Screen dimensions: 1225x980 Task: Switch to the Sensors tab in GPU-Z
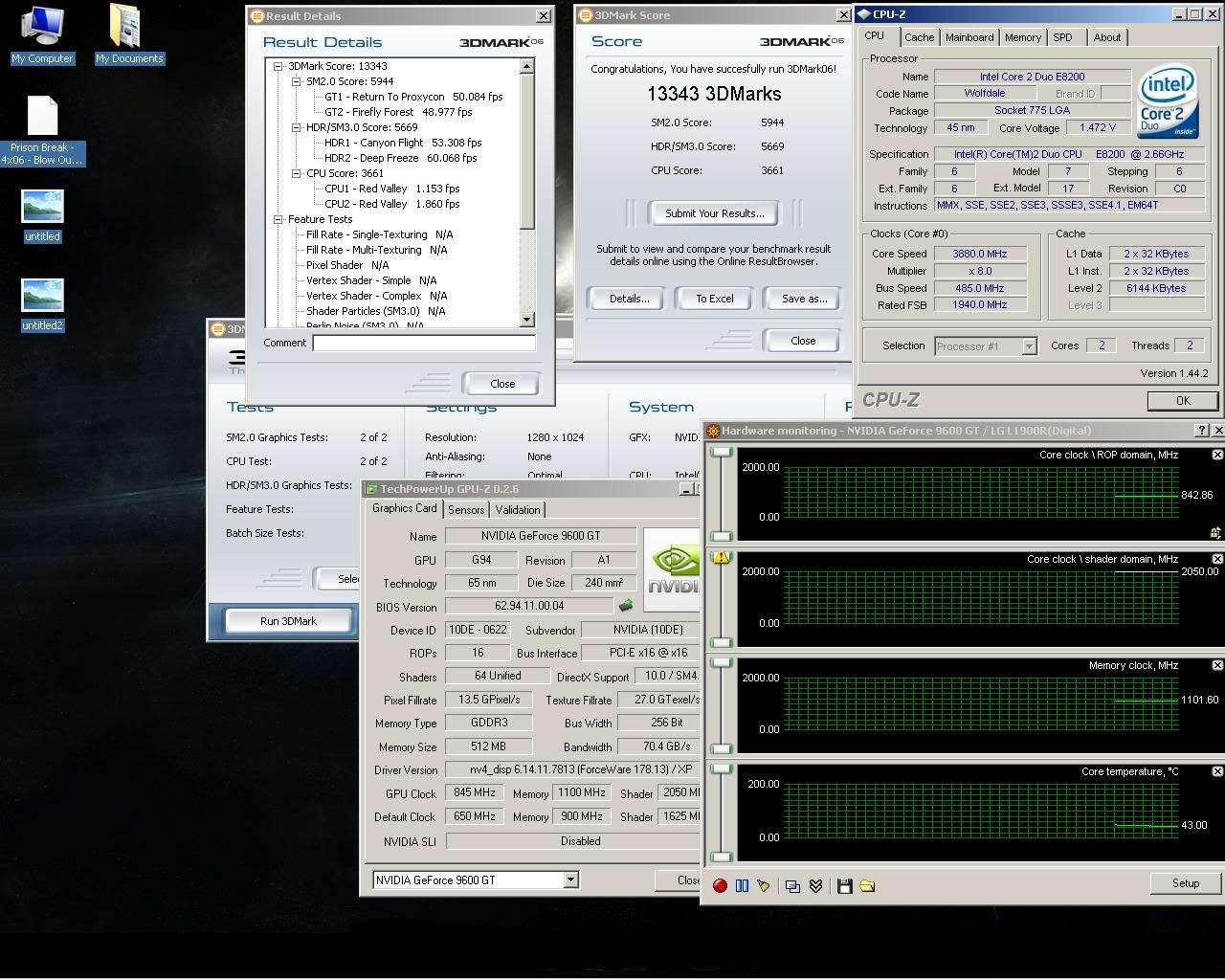(466, 510)
